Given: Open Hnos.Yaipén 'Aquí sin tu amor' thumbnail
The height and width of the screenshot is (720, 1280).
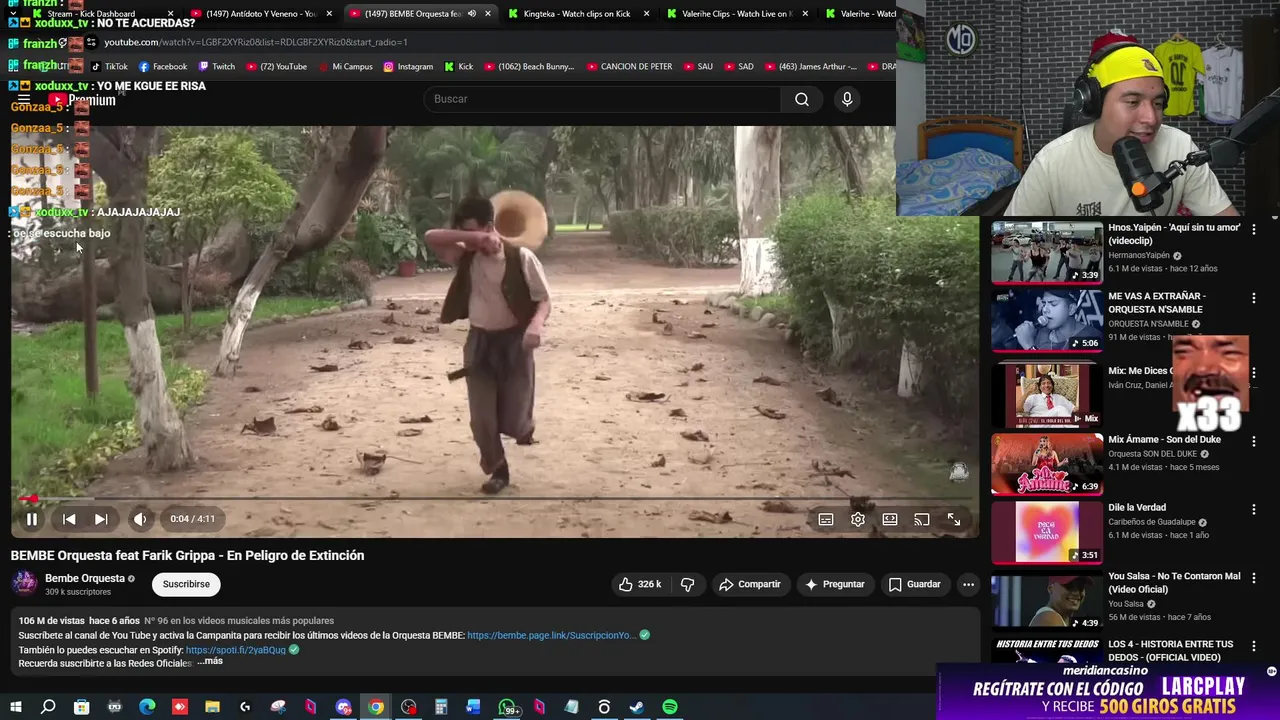Looking at the screenshot, I should click(x=1046, y=253).
